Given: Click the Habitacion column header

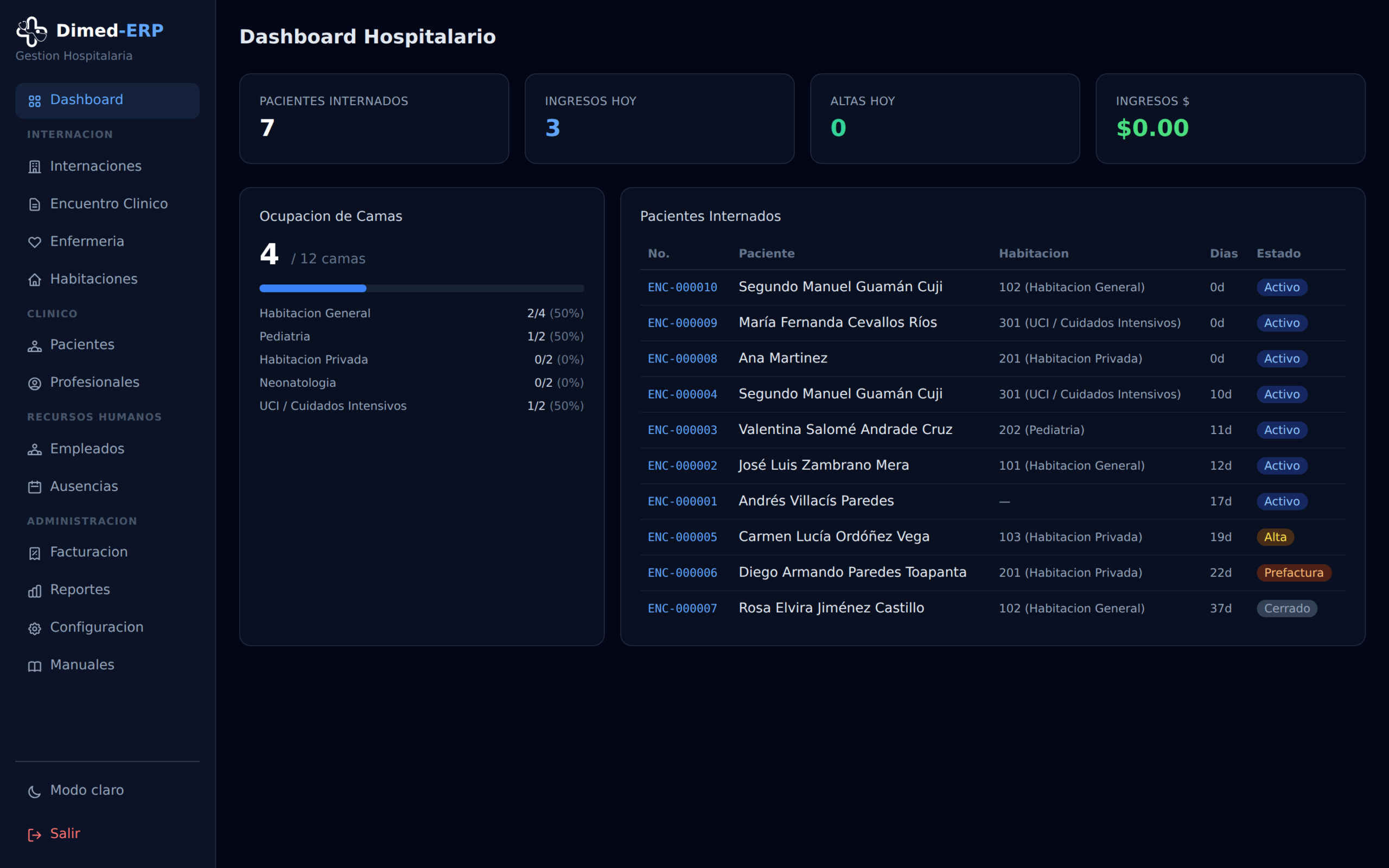Looking at the screenshot, I should click(x=1034, y=254).
